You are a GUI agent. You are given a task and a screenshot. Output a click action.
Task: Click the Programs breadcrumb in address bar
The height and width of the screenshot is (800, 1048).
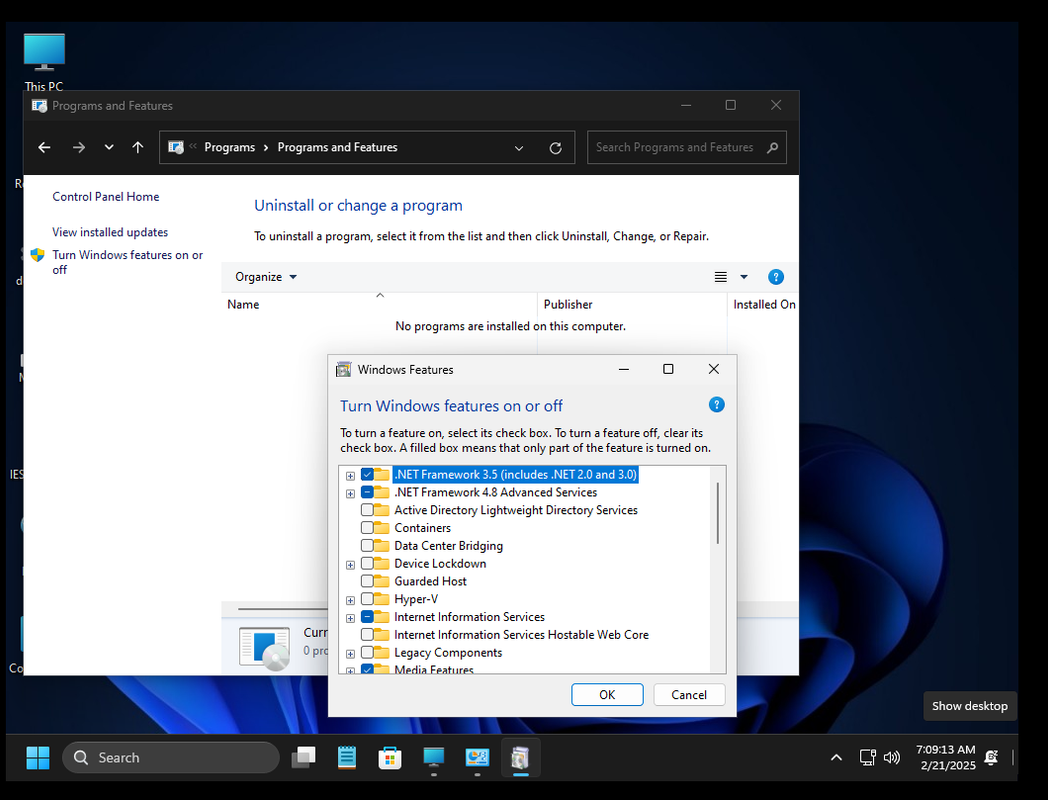click(x=229, y=147)
